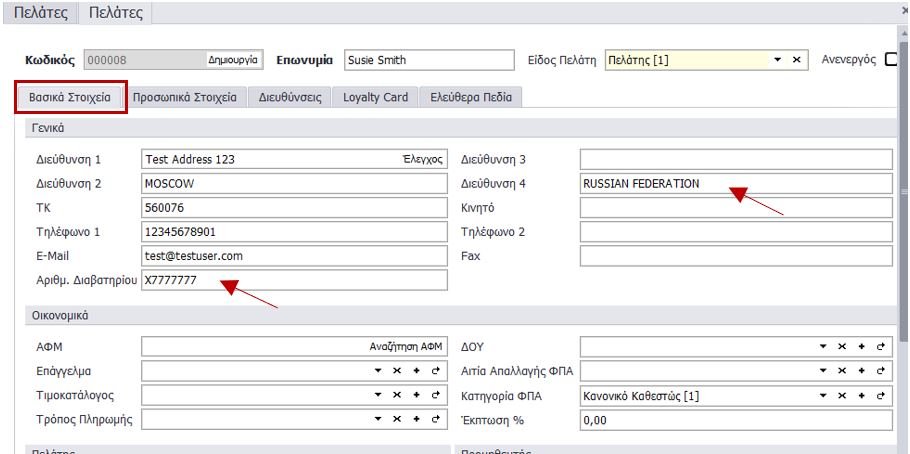
Task: Expand the Τρόπος Πληρωμής dropdown
Action: click(378, 419)
